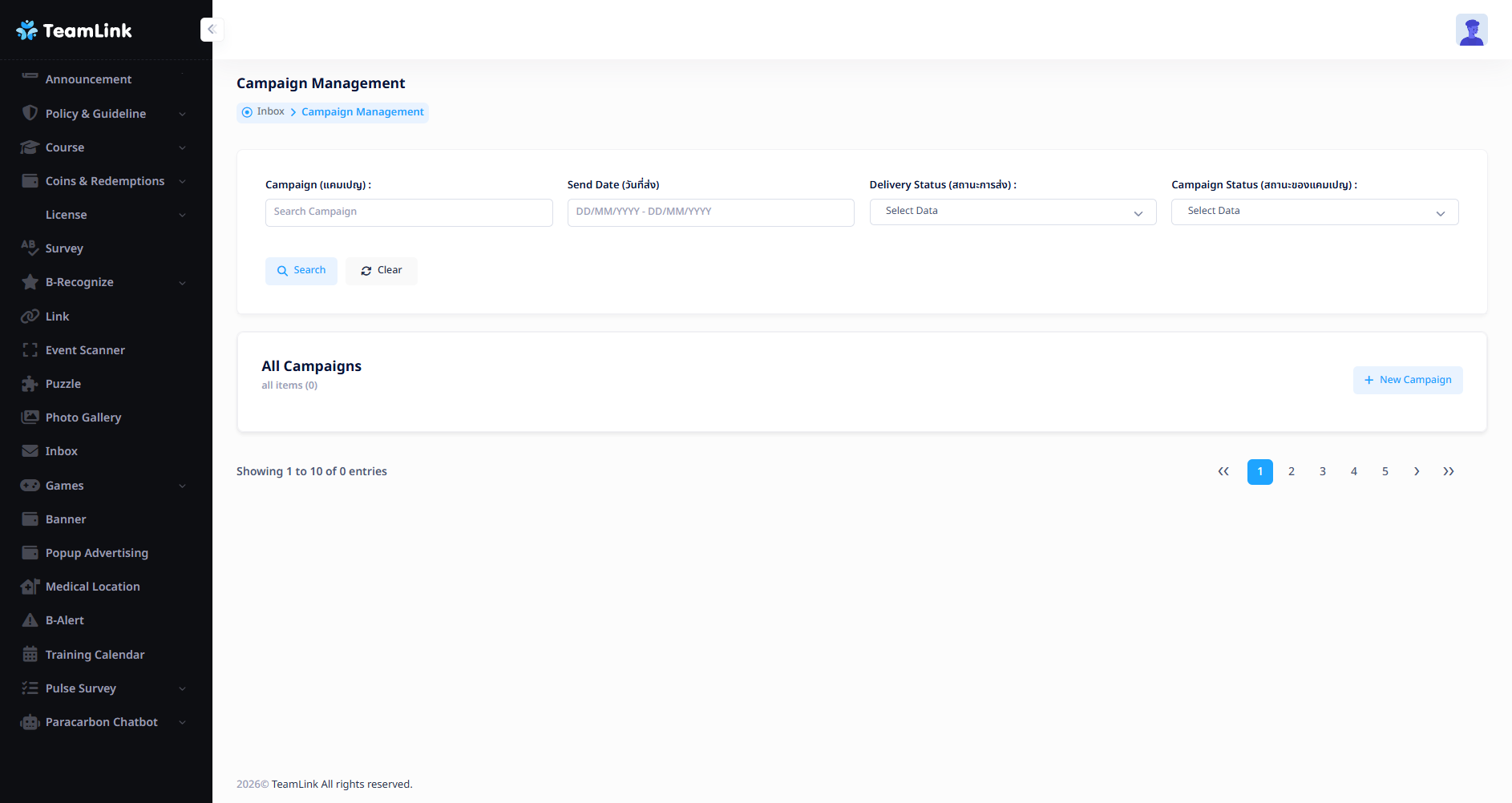The image size is (1512, 803).
Task: Go to page 3 of results
Action: point(1322,472)
